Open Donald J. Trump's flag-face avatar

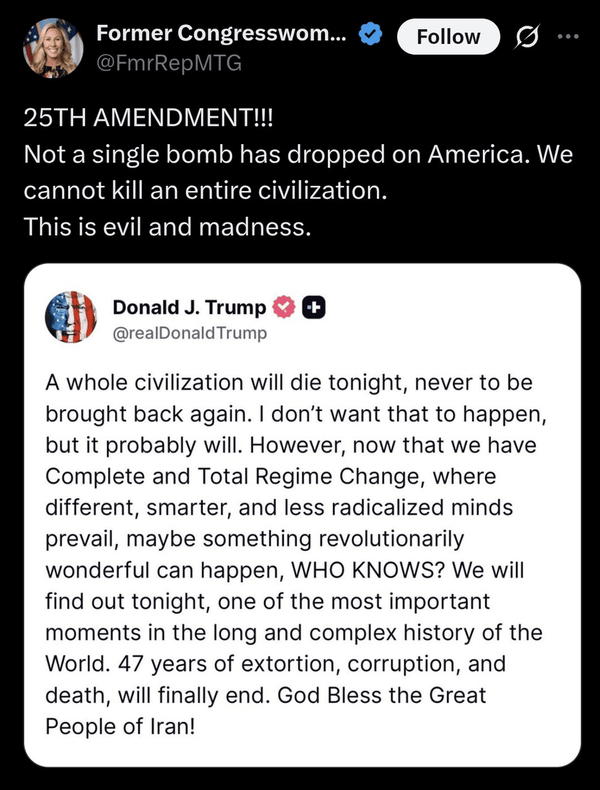pyautogui.click(x=71, y=317)
